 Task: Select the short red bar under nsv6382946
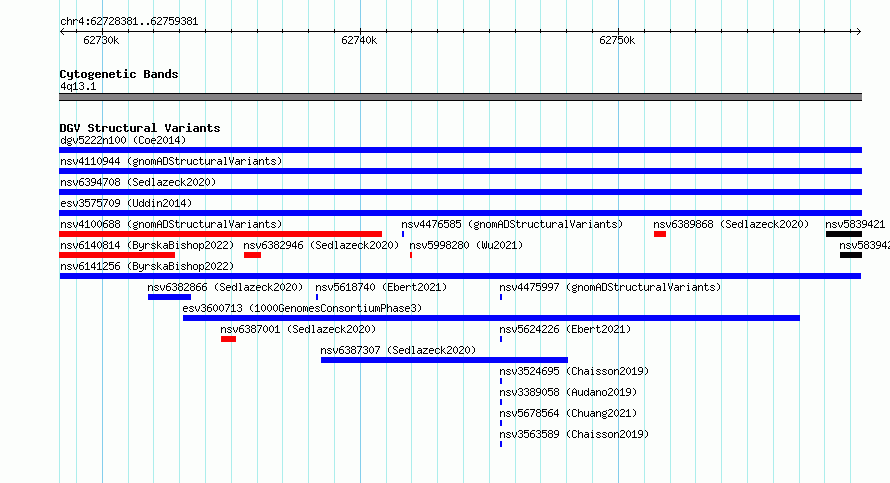point(253,255)
